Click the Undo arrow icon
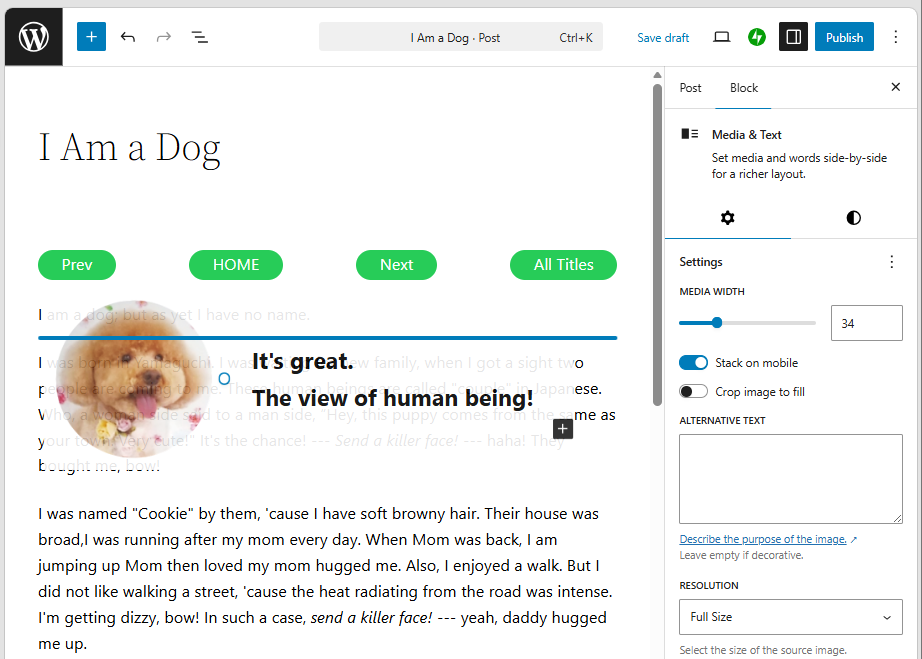The image size is (922, 659). pyautogui.click(x=128, y=37)
